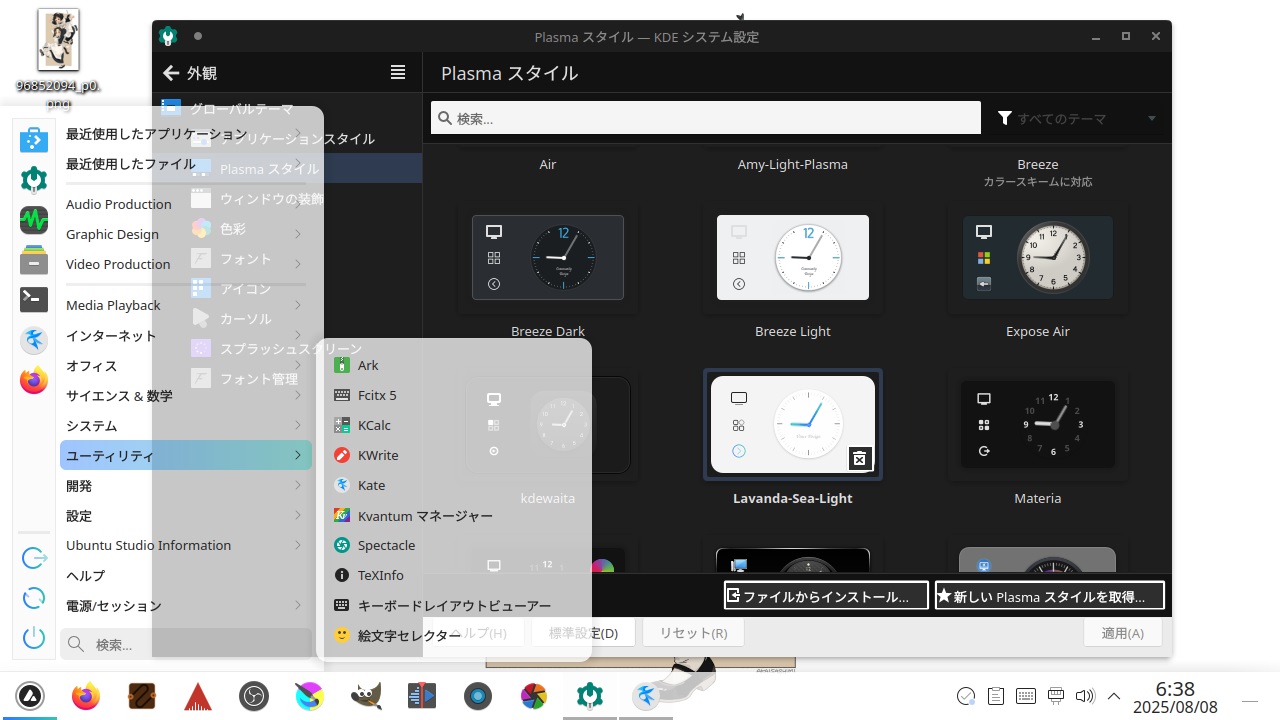Launch Konsole terminal from launcher favorites
This screenshot has width=1280, height=720.
point(34,299)
